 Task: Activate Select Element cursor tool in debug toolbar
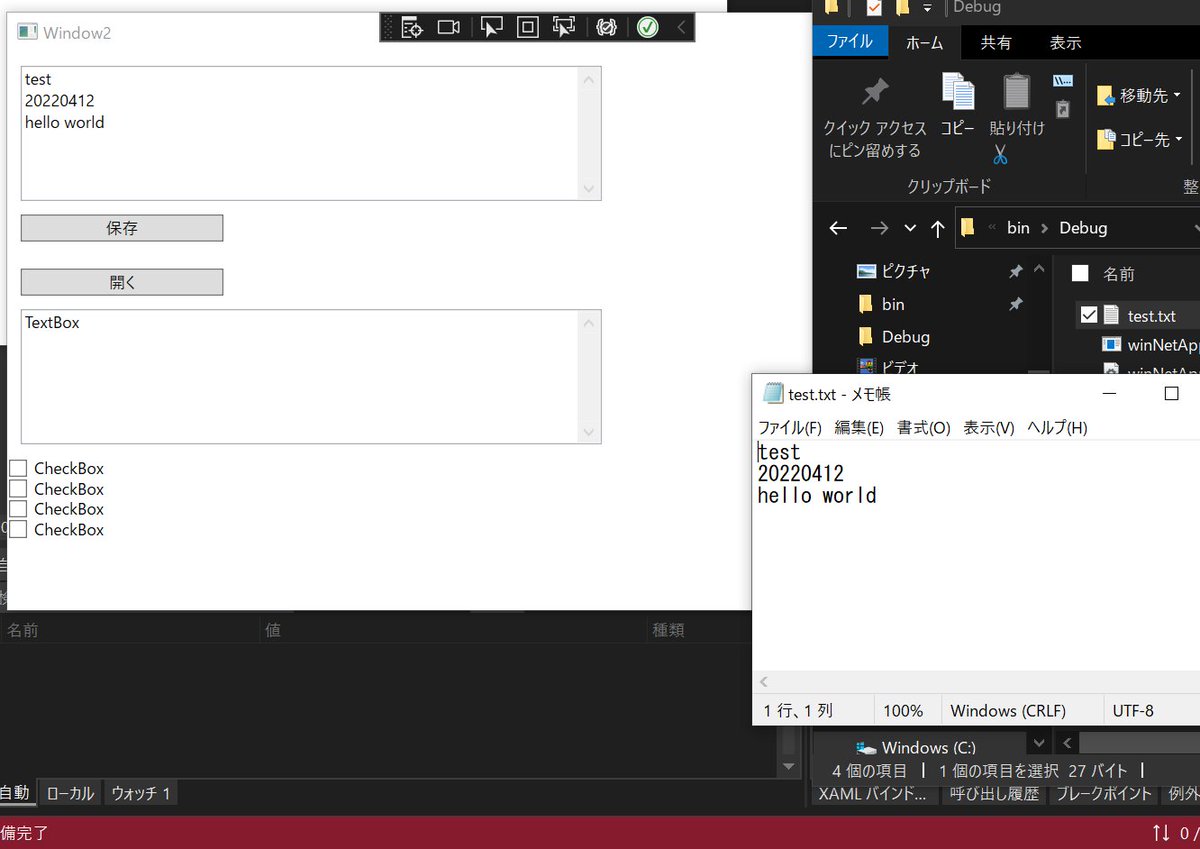pyautogui.click(x=491, y=27)
